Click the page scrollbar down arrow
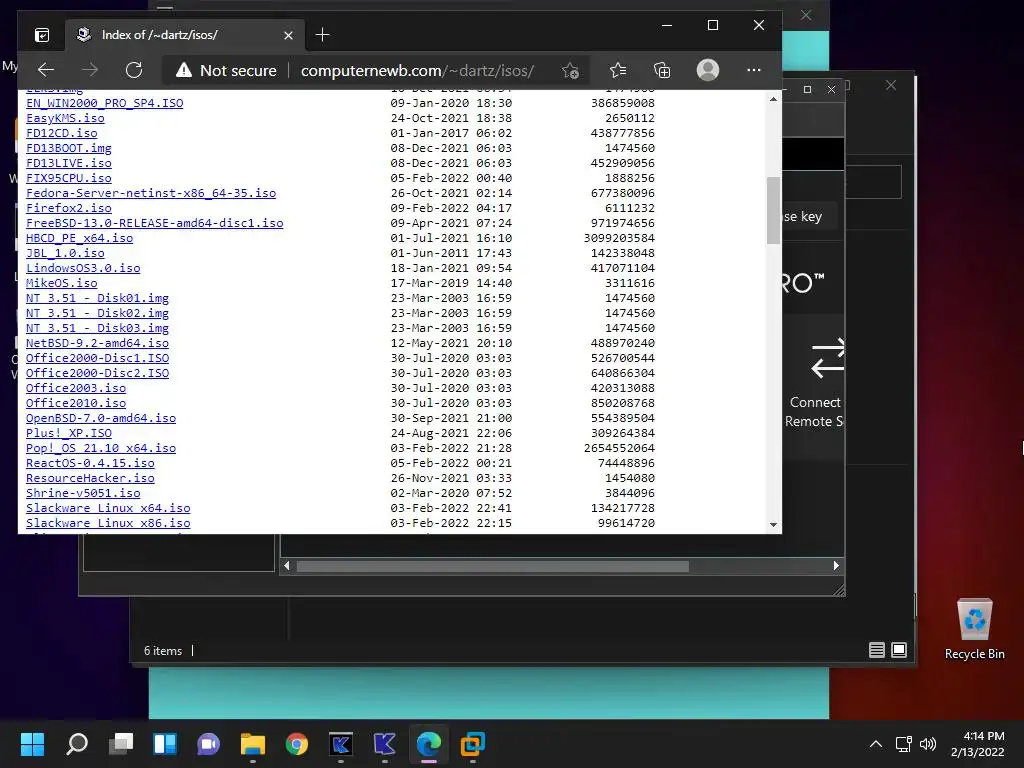This screenshot has width=1024, height=768. pyautogui.click(x=773, y=524)
